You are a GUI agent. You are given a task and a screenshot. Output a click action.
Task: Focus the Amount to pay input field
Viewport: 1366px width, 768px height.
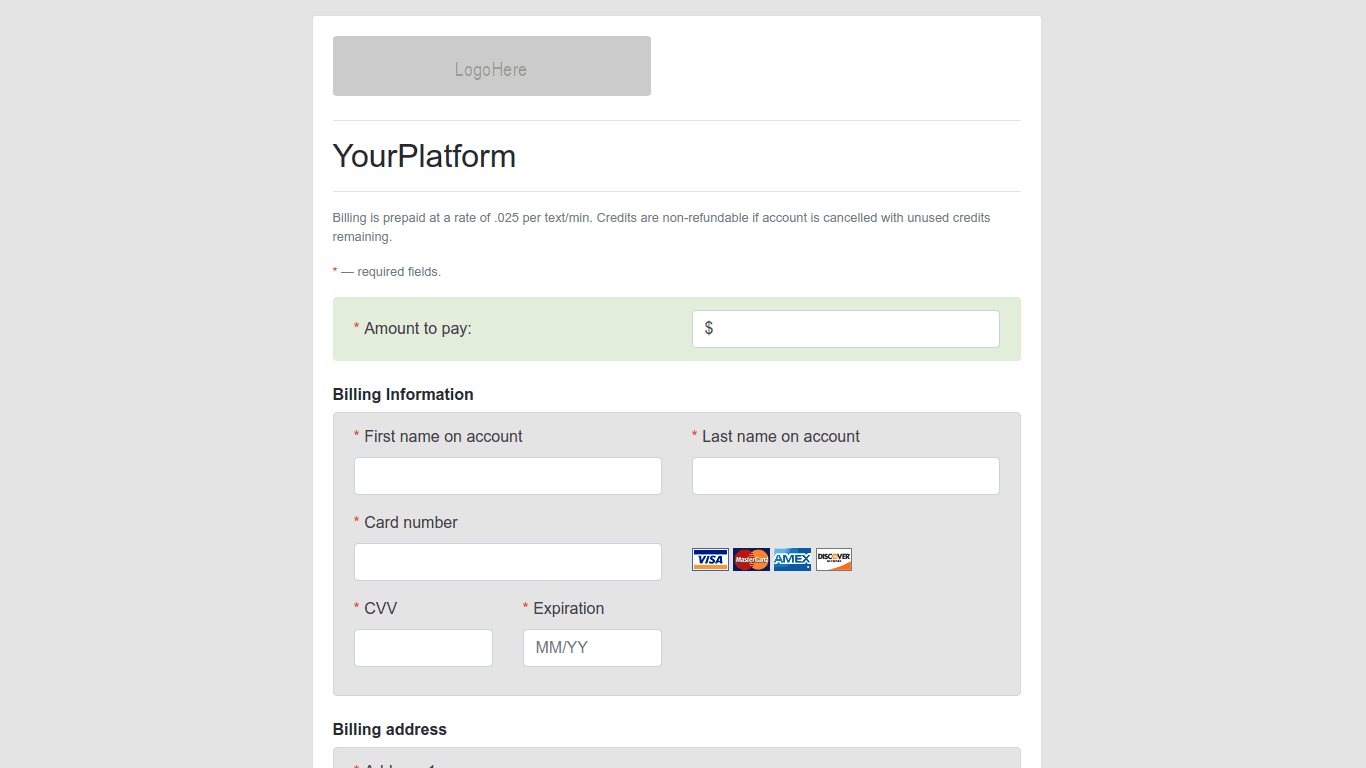coord(845,328)
